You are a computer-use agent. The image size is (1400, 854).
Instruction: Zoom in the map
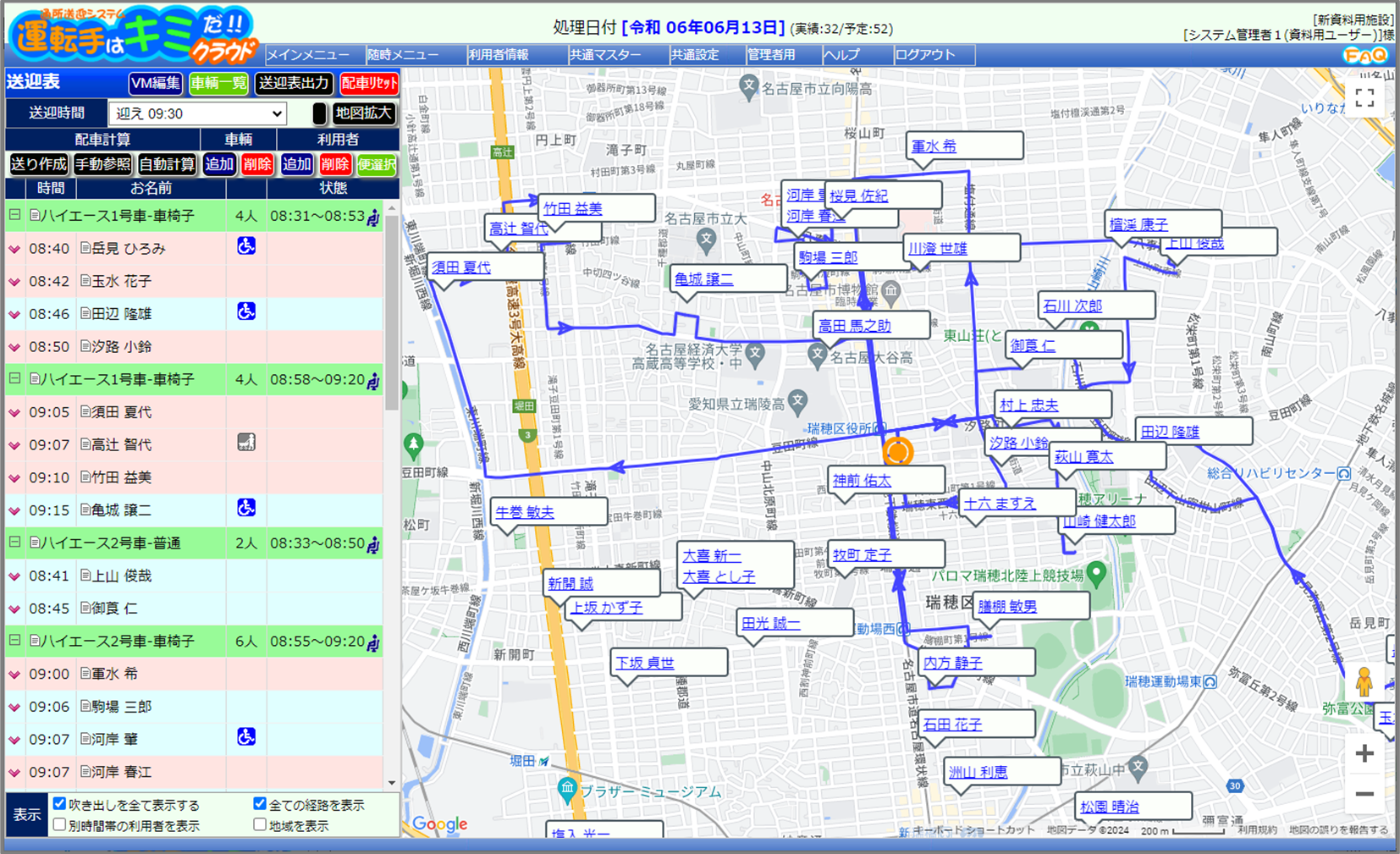click(x=1364, y=753)
